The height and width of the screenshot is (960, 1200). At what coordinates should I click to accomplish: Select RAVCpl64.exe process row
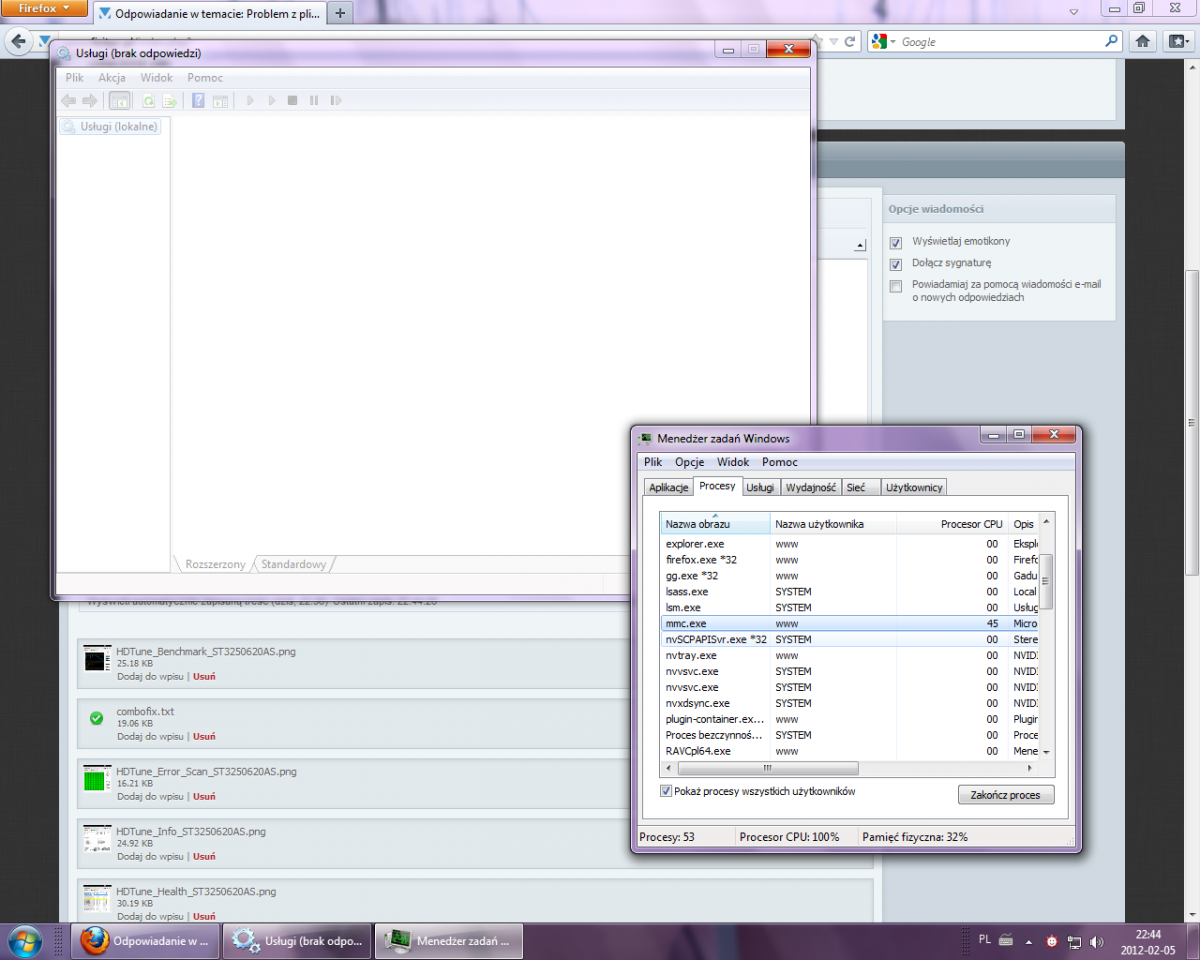tap(850, 751)
